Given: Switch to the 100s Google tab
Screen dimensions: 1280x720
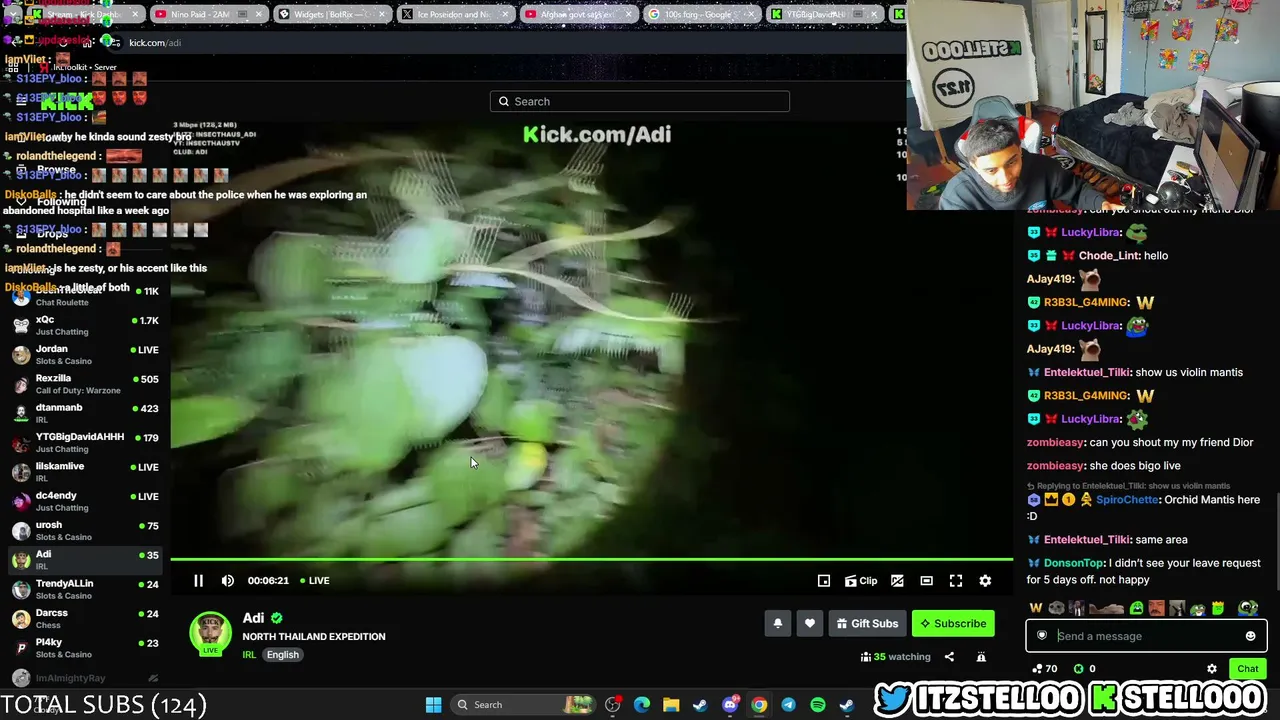Looking at the screenshot, I should 700,14.
